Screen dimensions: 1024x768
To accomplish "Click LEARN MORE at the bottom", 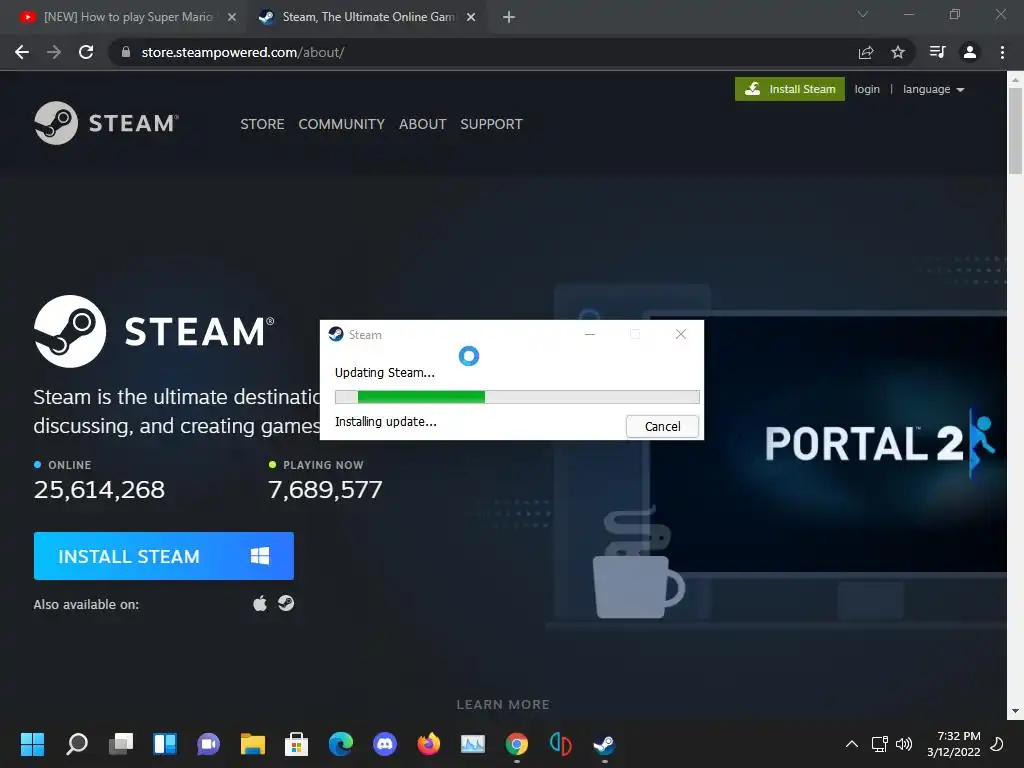I will [503, 705].
